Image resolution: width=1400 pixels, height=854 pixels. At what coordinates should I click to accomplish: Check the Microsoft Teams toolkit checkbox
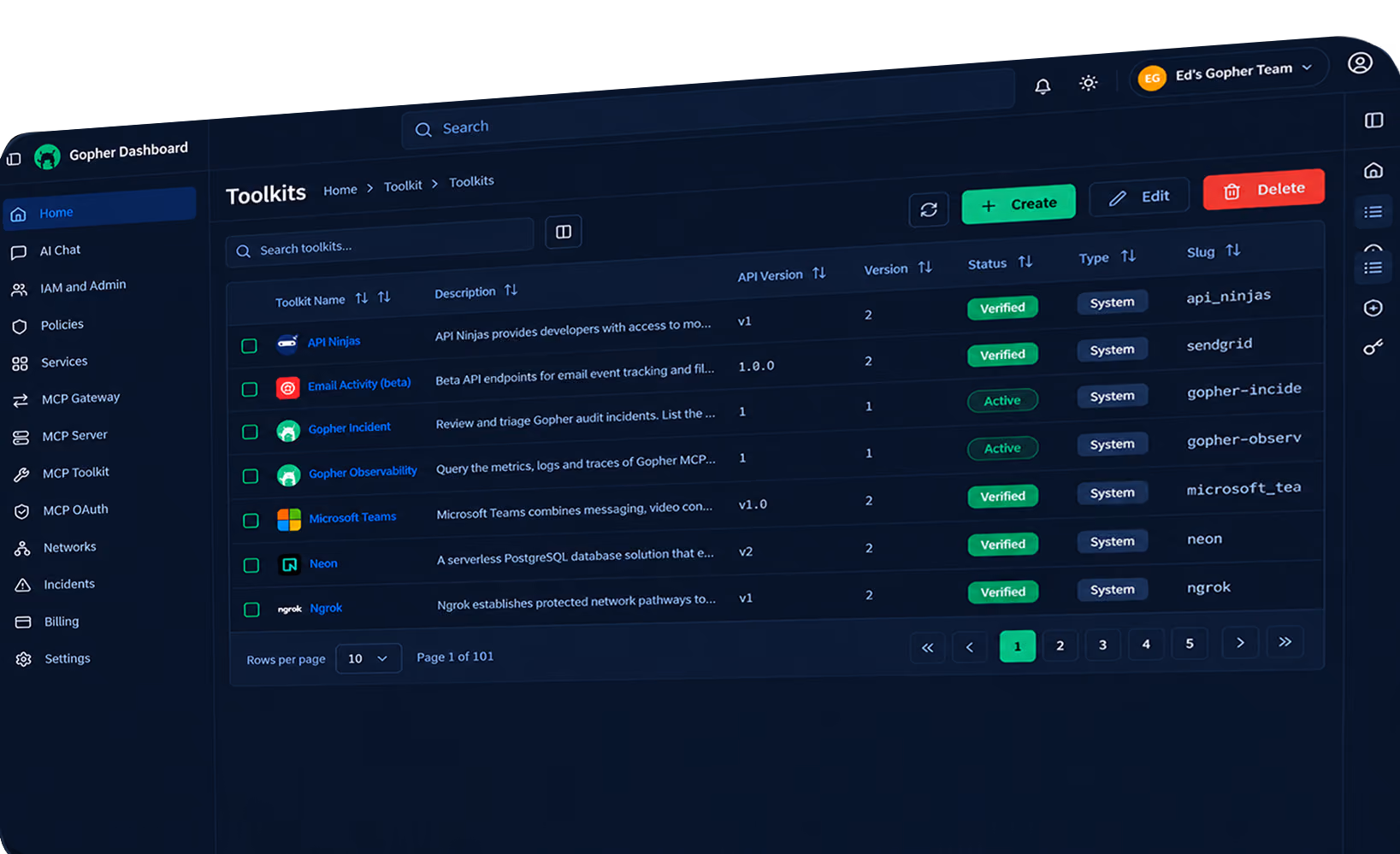pos(251,521)
